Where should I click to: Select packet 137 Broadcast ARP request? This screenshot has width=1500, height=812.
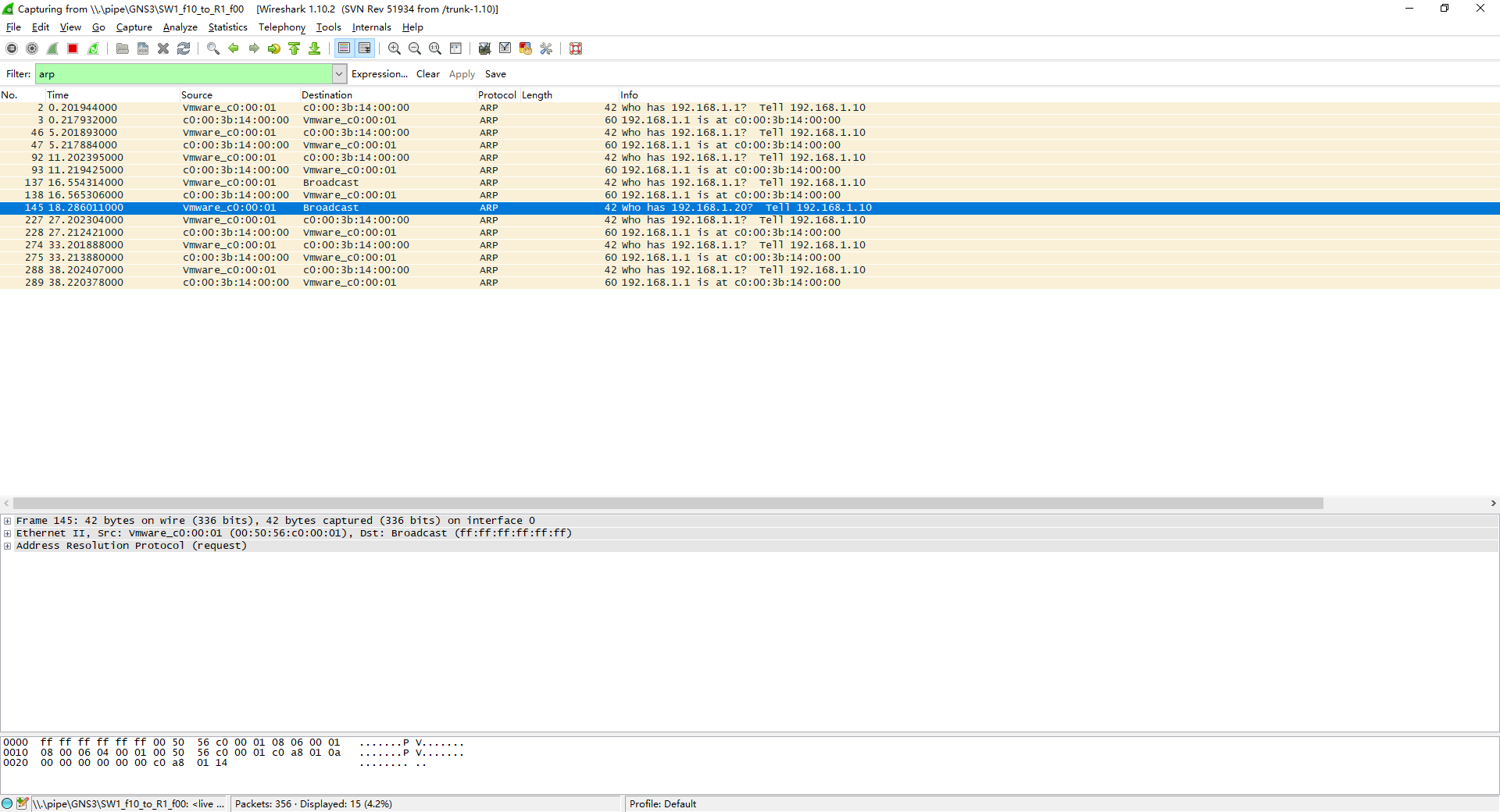pos(750,183)
